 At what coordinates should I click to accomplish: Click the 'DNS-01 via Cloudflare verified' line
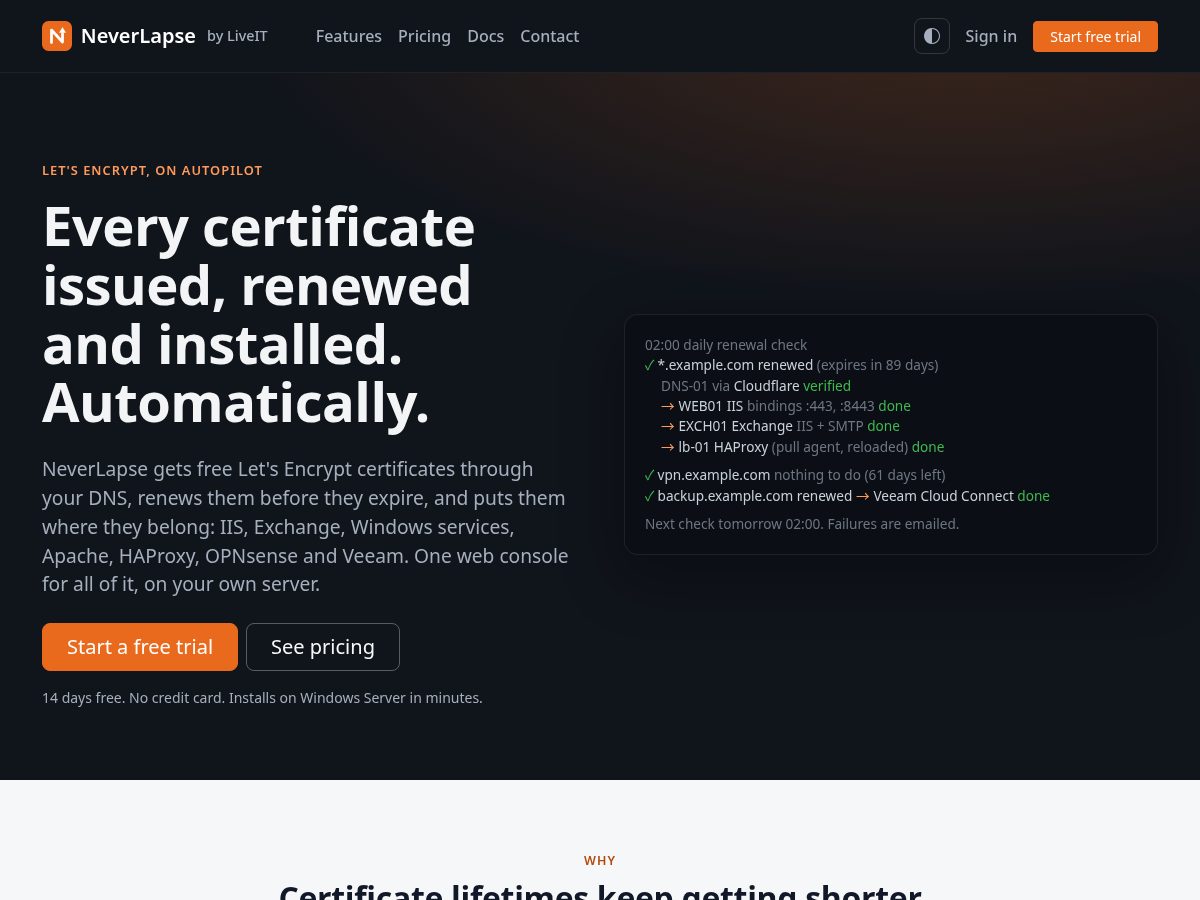point(756,386)
